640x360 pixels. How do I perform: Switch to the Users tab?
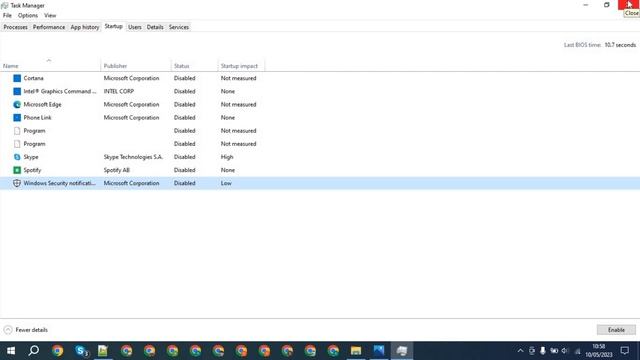pos(135,27)
